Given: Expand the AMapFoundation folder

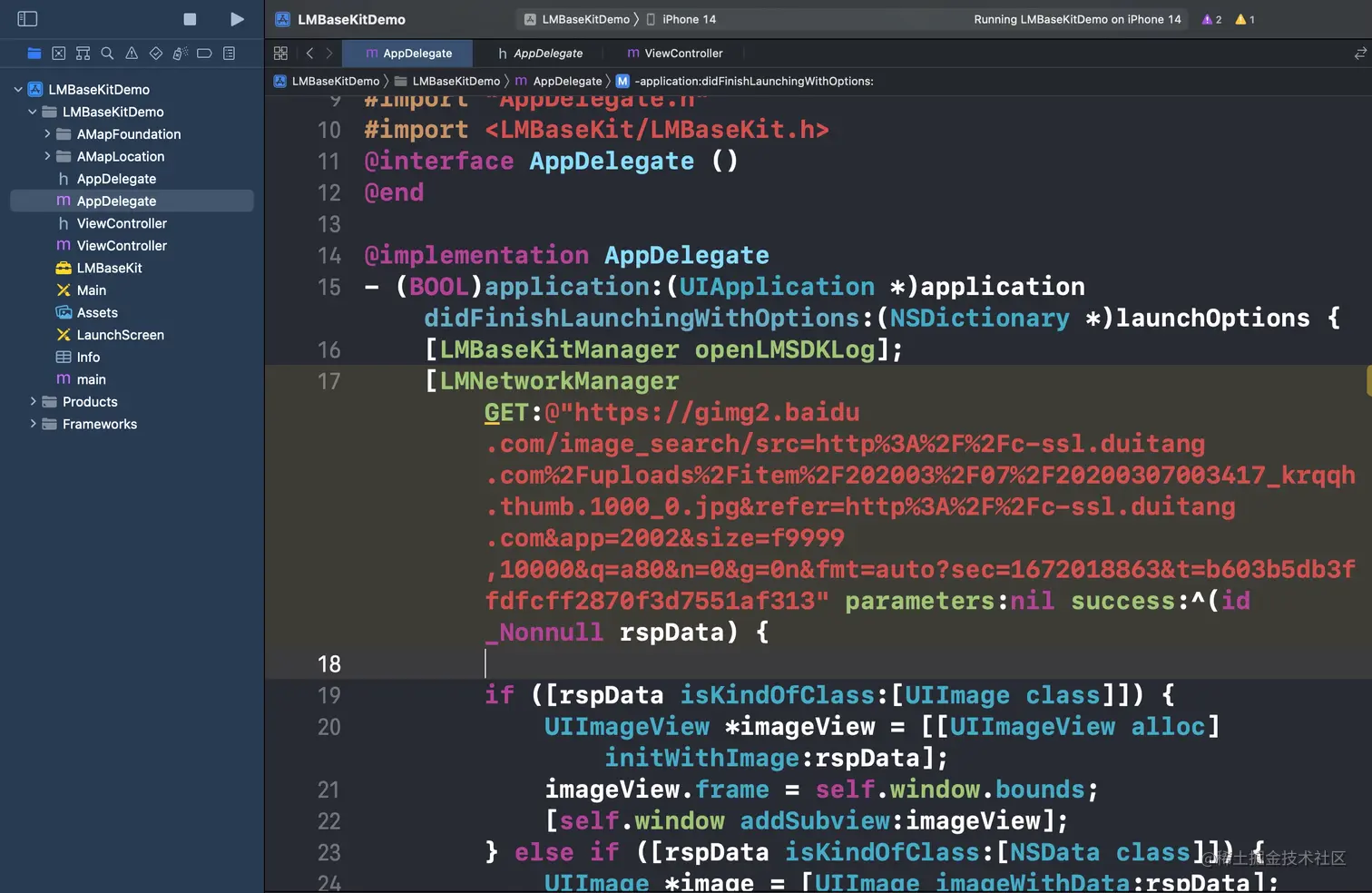Looking at the screenshot, I should [x=47, y=133].
